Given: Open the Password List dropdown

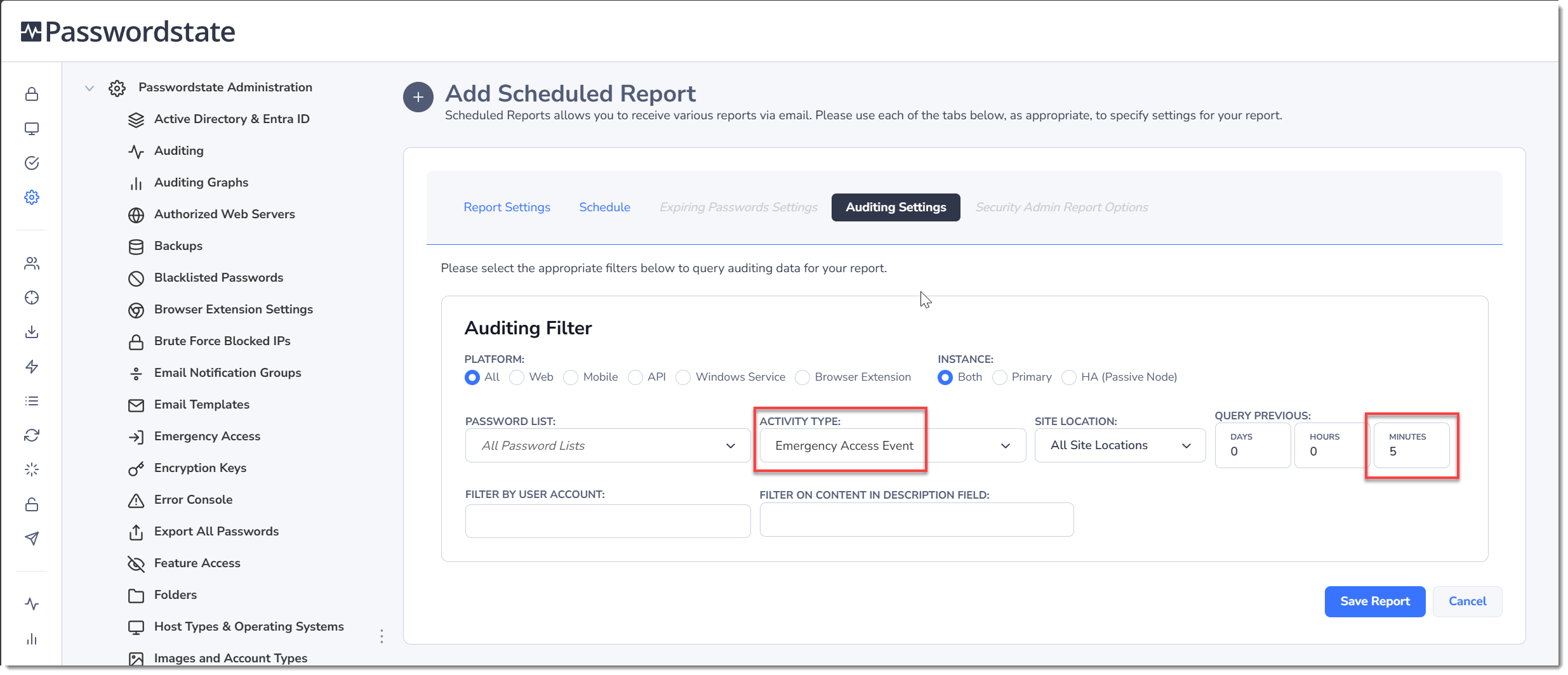Looking at the screenshot, I should [608, 445].
